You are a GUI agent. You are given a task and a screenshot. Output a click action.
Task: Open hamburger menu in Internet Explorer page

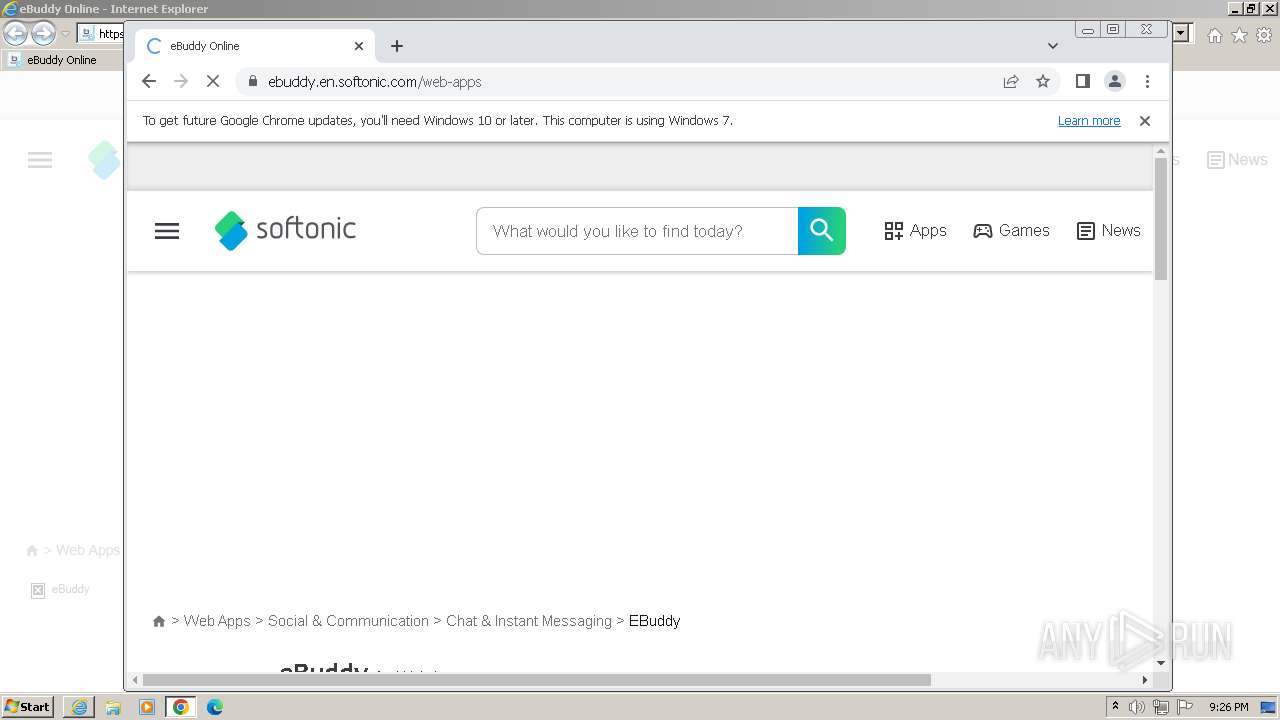(x=40, y=160)
